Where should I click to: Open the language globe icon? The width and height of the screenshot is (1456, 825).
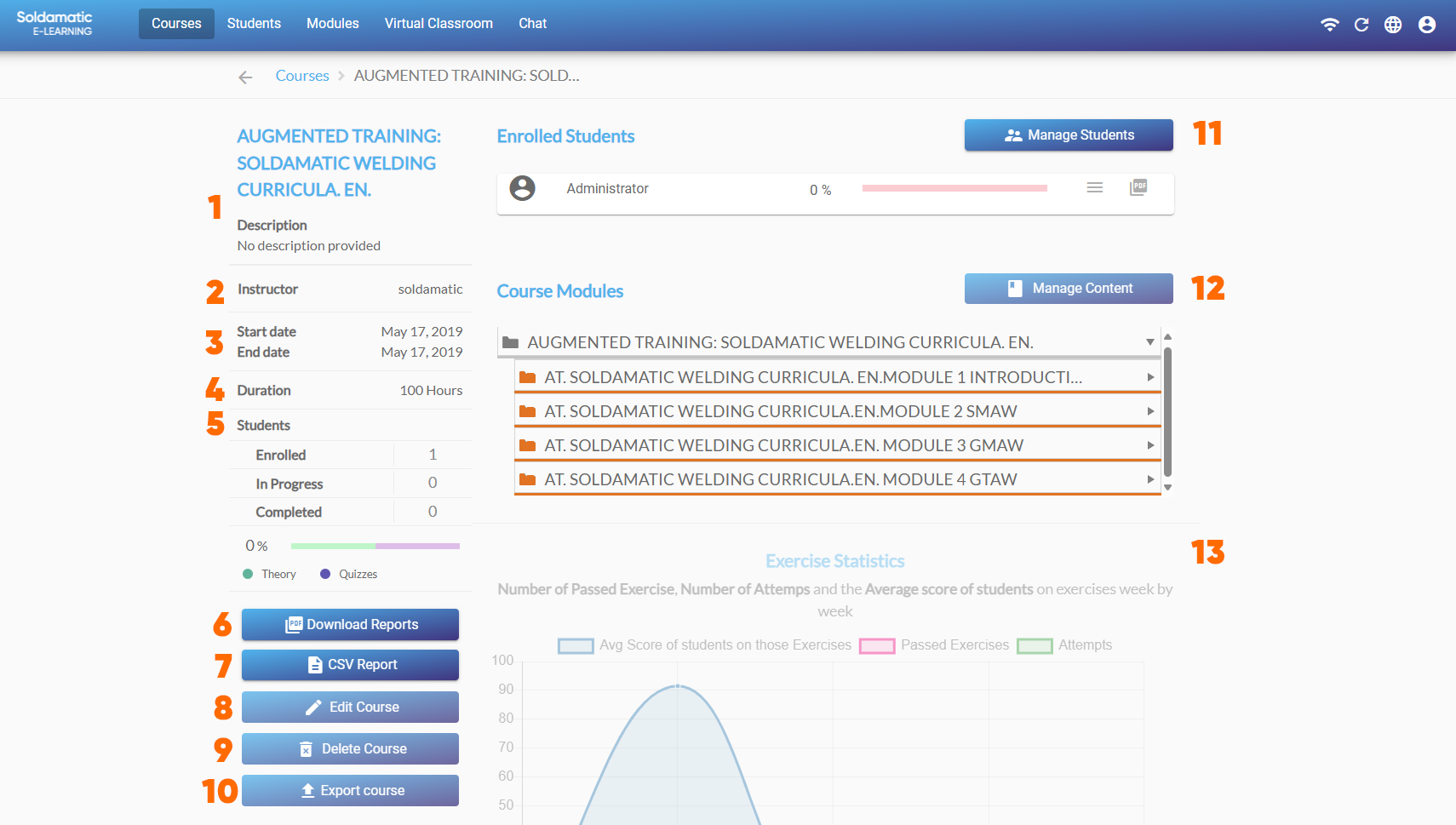pyautogui.click(x=1393, y=25)
